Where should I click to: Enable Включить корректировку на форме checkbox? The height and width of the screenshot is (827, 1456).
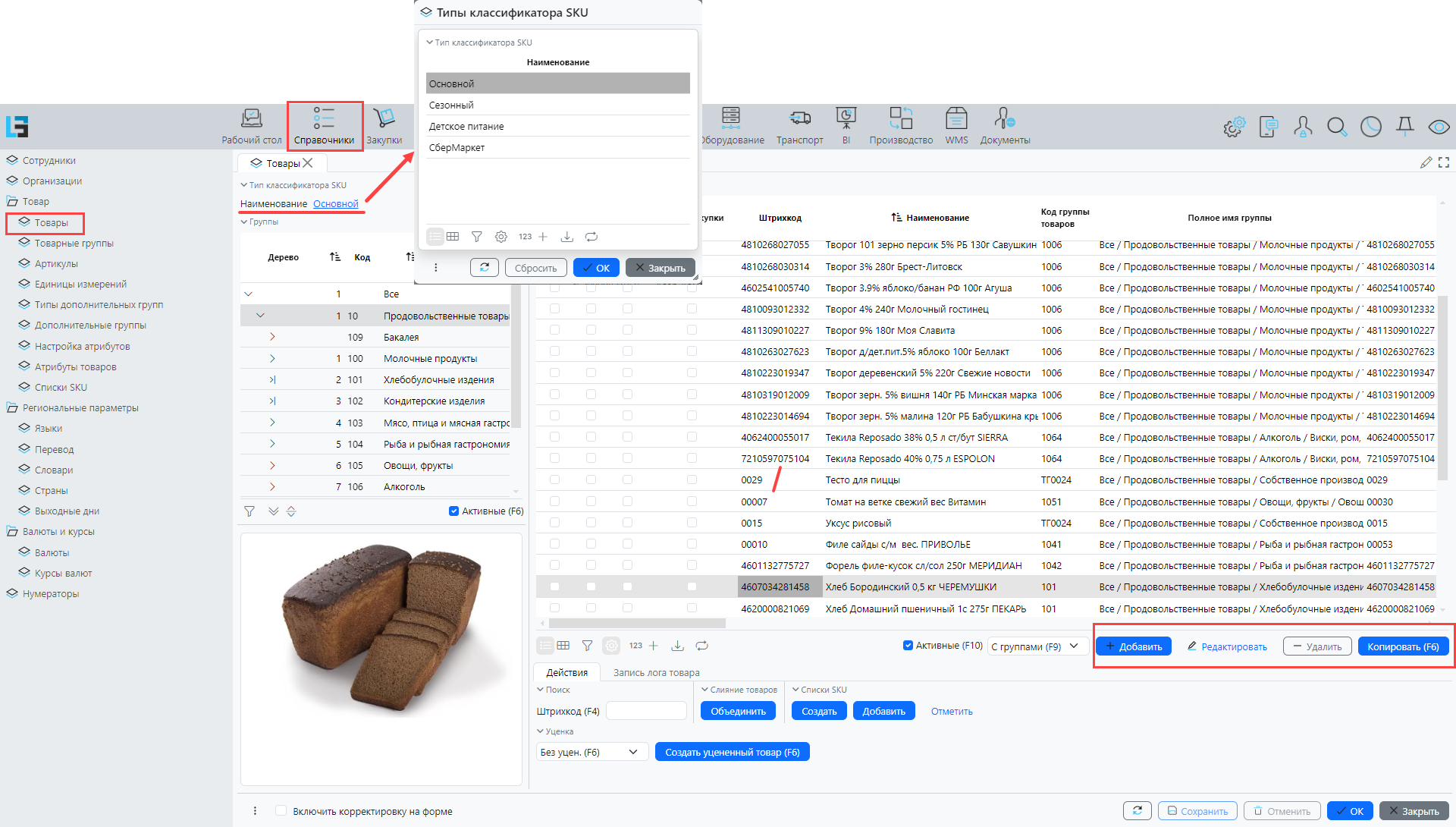click(281, 811)
